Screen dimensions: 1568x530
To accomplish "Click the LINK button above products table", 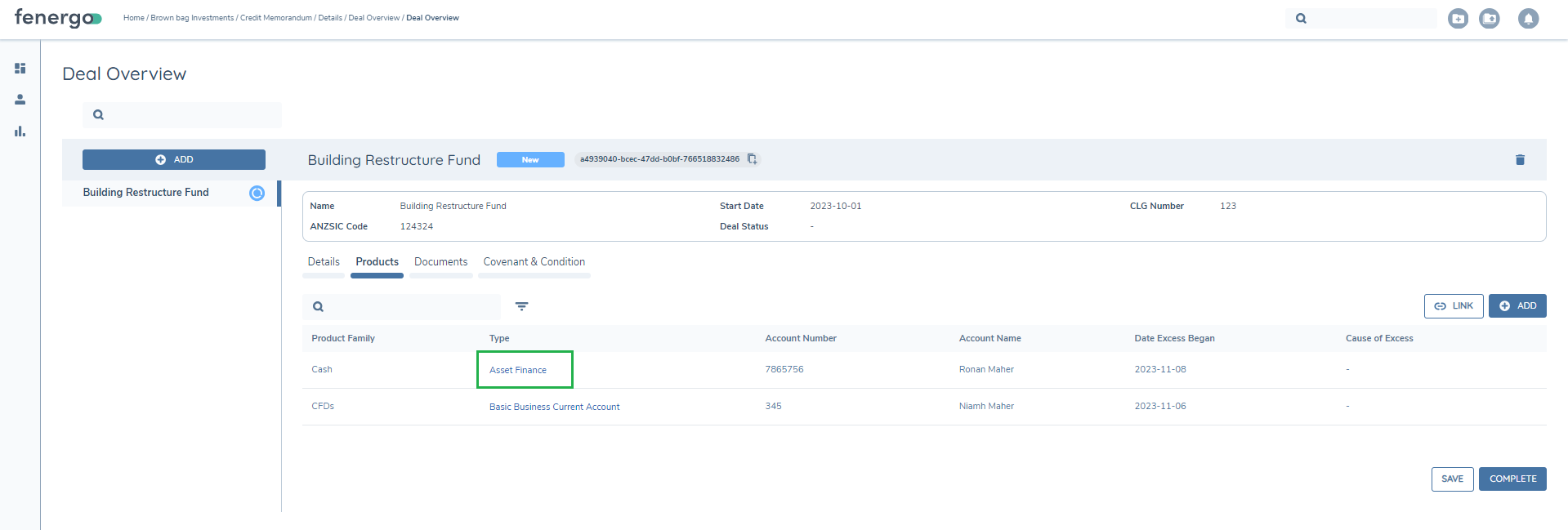I will point(1453,306).
